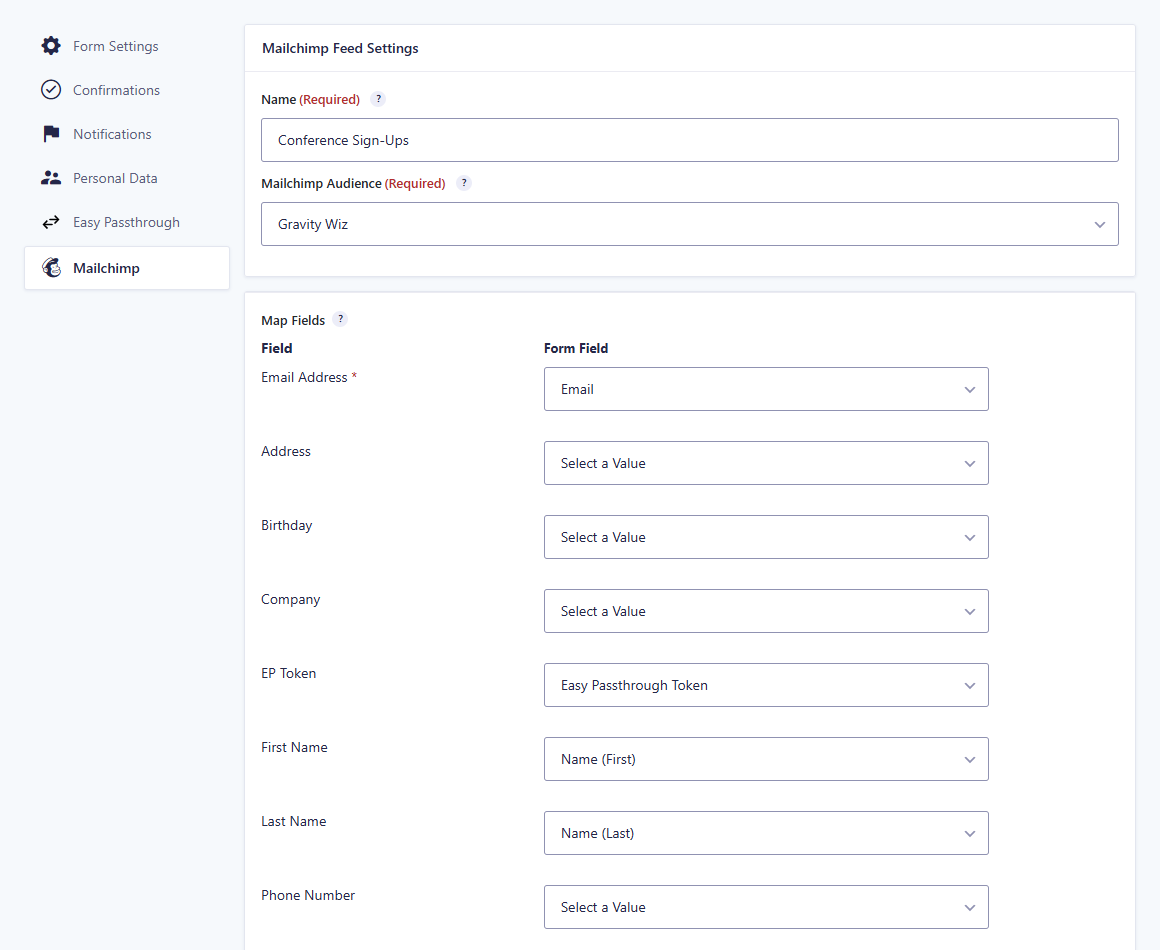
Task: Click the Form Field column header
Action: (576, 348)
